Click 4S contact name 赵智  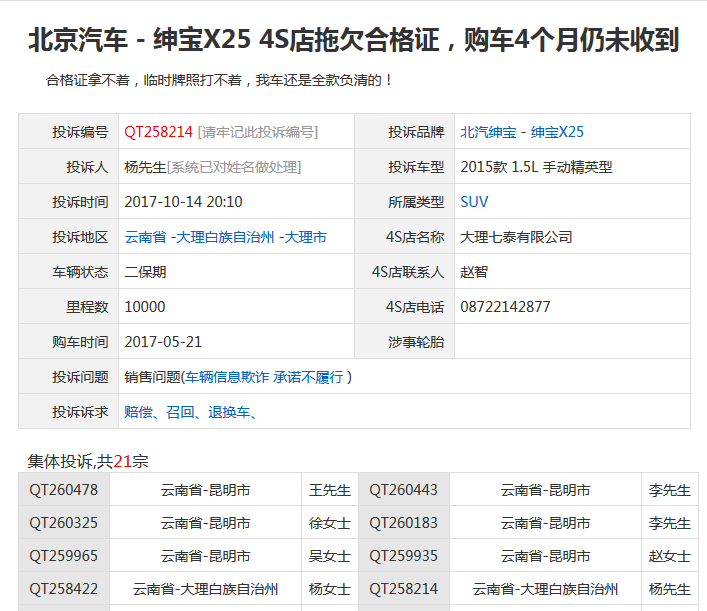pos(474,272)
